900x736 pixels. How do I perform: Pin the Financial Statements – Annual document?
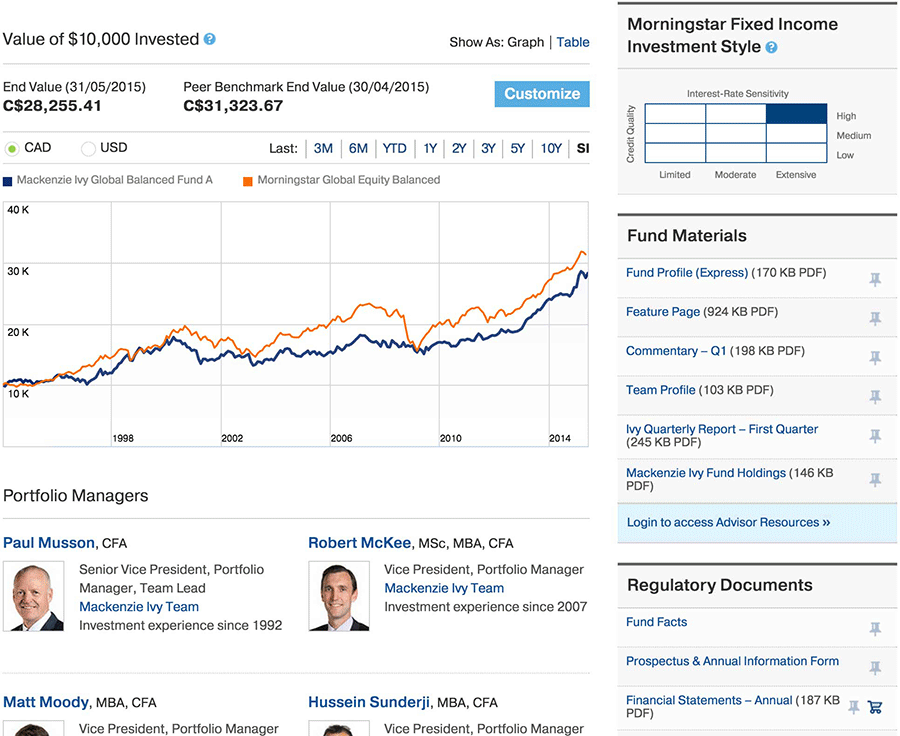pyautogui.click(x=854, y=707)
